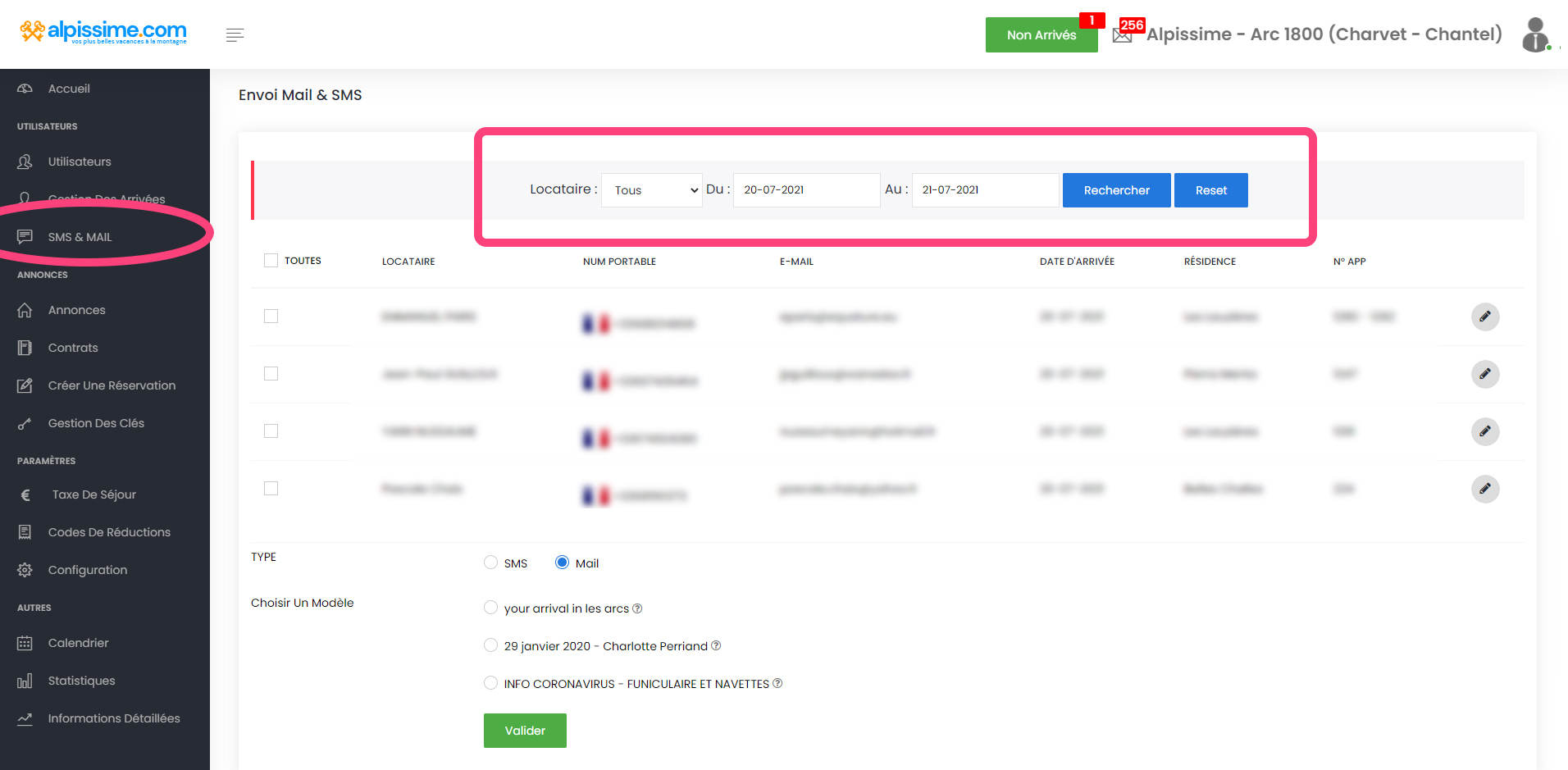Expand the Locataire dropdown set to Tous

[x=652, y=190]
